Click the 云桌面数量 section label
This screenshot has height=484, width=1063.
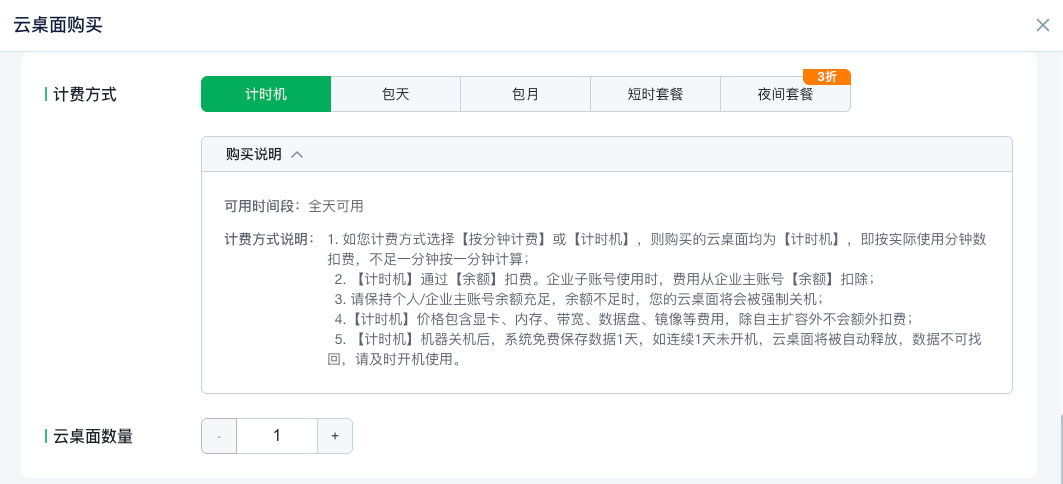pyautogui.click(x=92, y=436)
